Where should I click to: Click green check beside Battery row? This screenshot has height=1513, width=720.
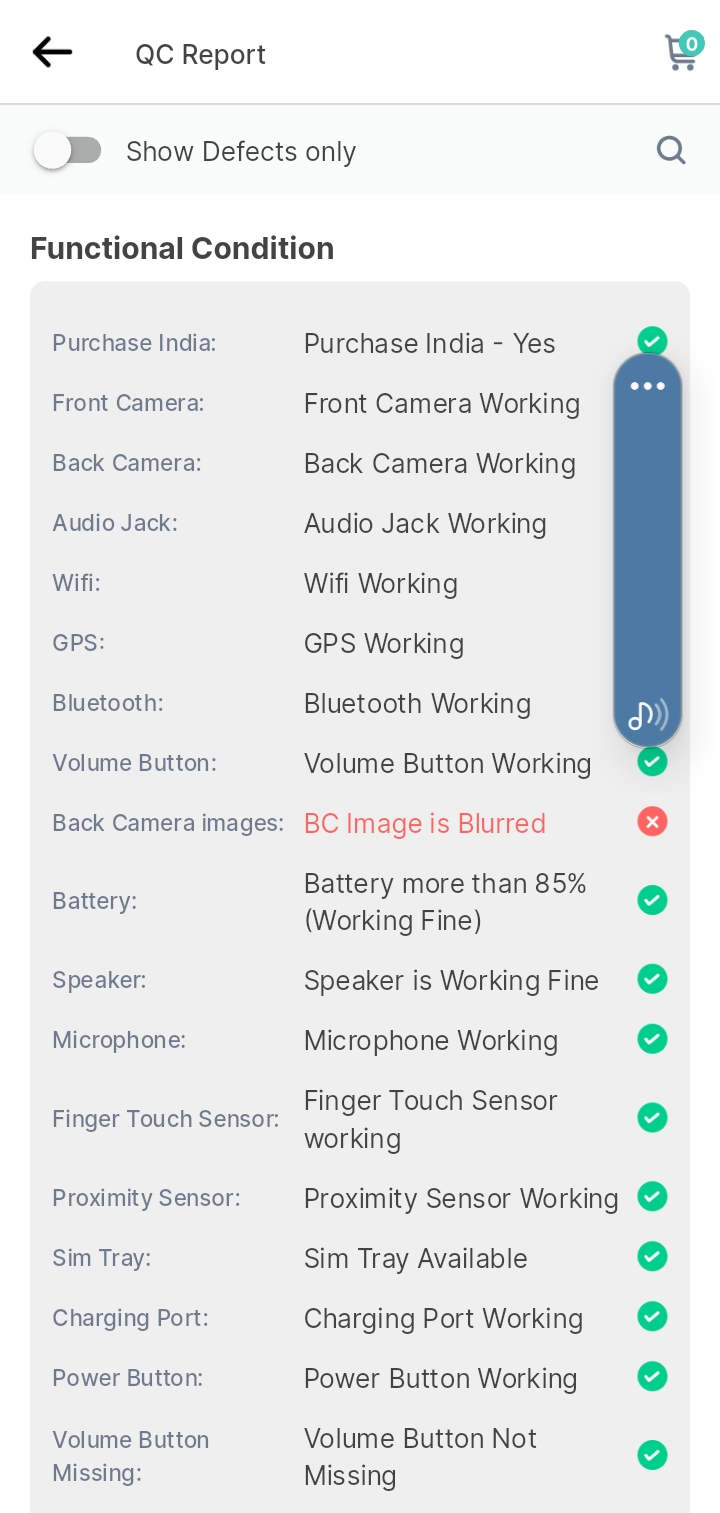[653, 901]
